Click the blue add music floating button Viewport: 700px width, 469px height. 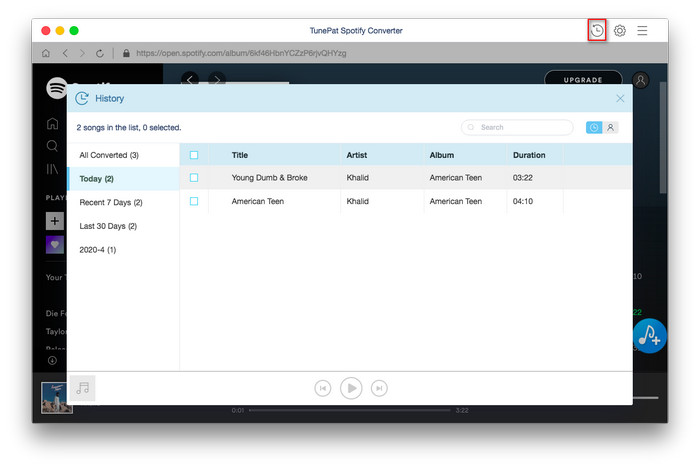[x=650, y=336]
